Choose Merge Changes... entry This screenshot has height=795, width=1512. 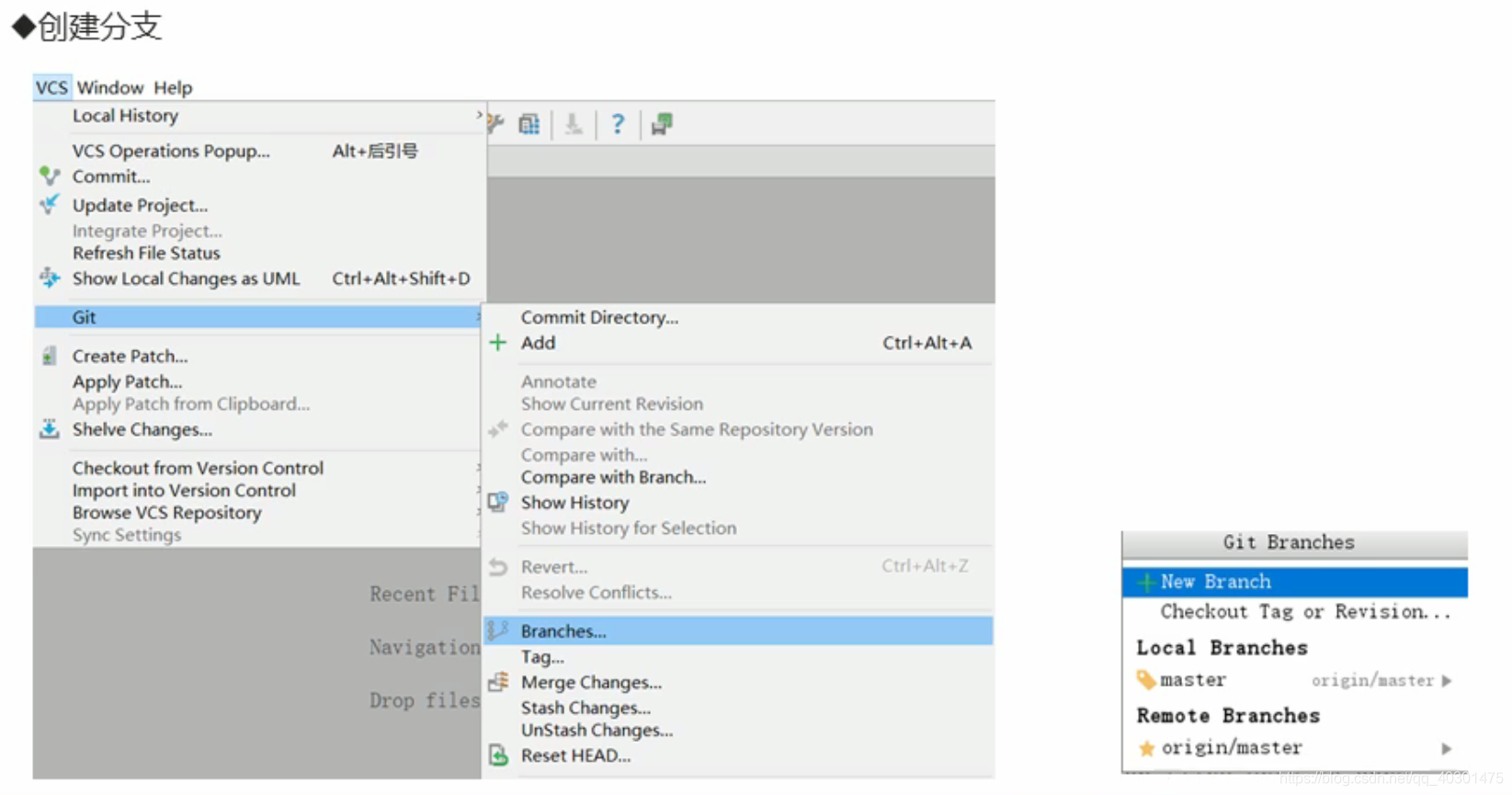tap(591, 683)
